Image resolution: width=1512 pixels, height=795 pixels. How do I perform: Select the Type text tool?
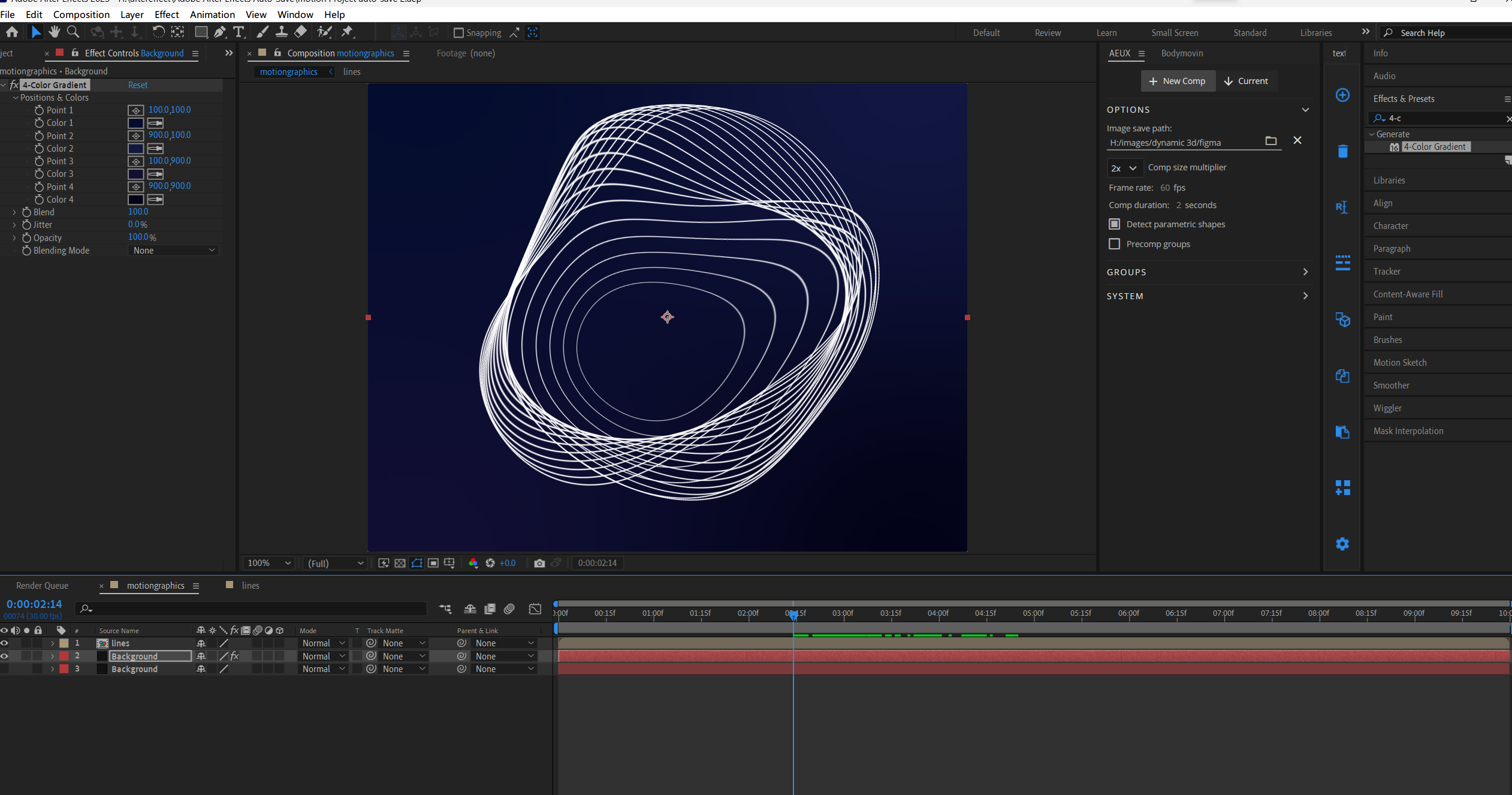tap(239, 32)
